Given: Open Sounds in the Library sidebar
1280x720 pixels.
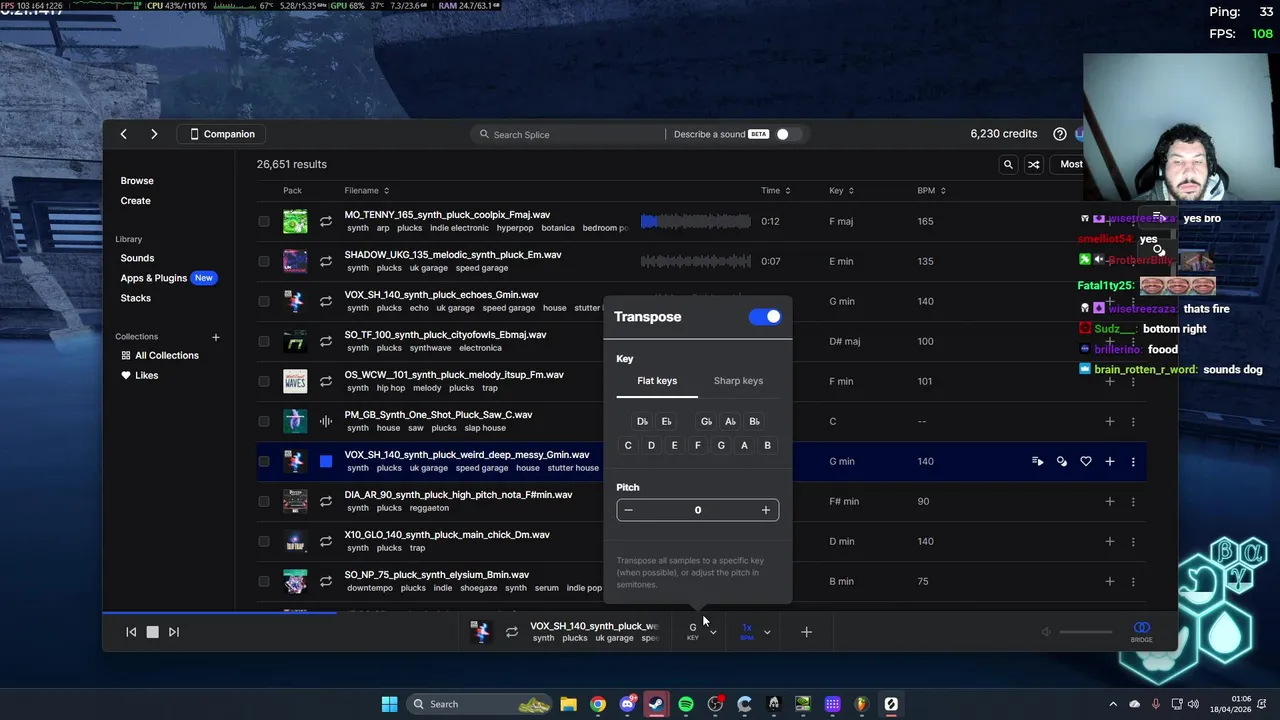Looking at the screenshot, I should point(137,258).
